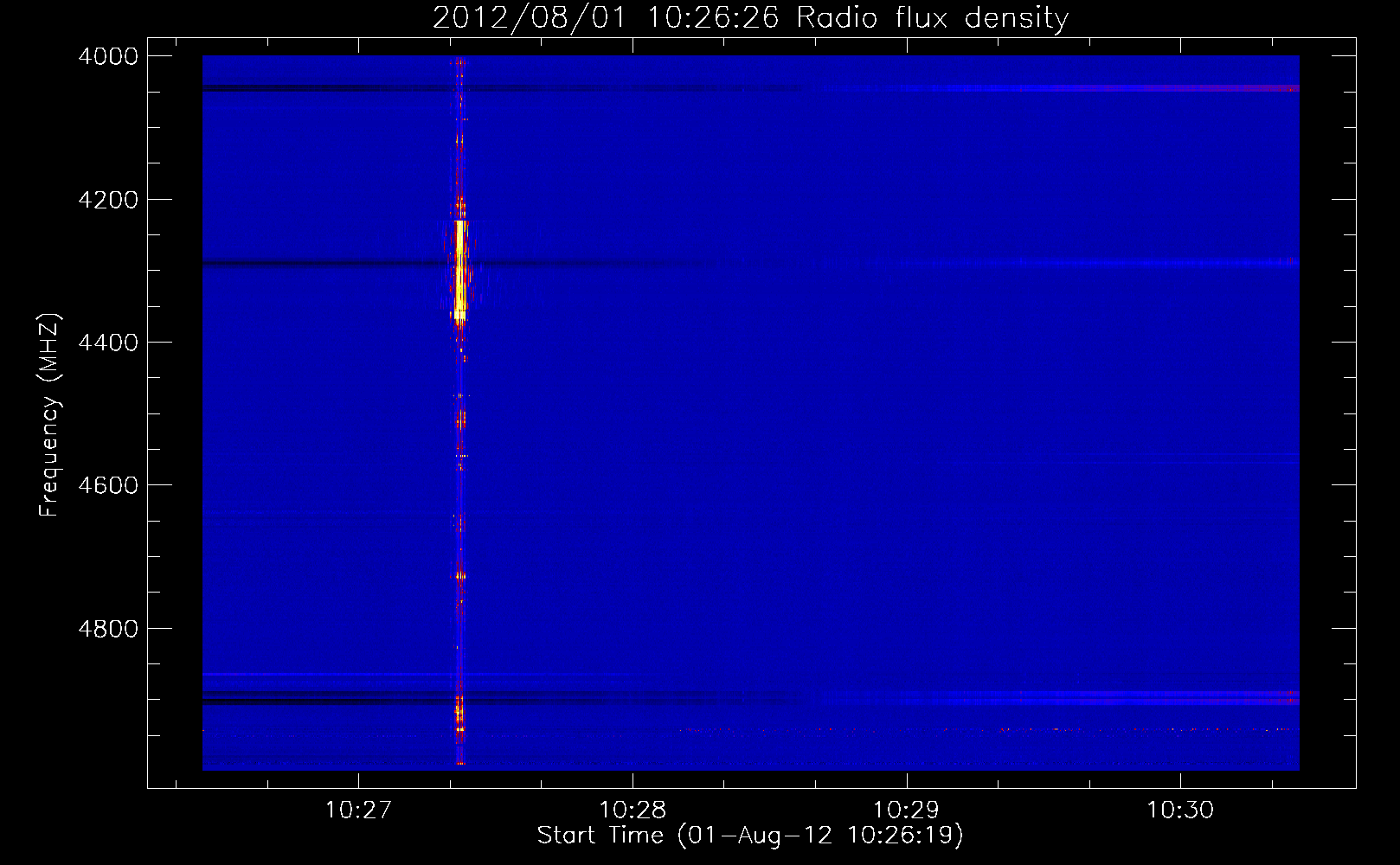
Task: Click the 10:29 time axis label
Action: click(x=906, y=810)
